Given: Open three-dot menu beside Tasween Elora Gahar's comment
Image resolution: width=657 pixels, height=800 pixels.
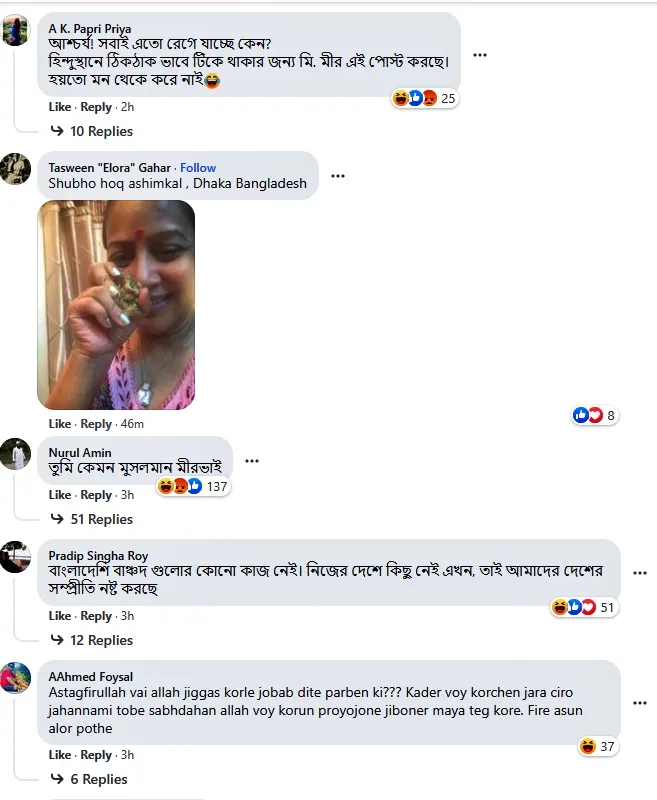Looking at the screenshot, I should (x=338, y=176).
